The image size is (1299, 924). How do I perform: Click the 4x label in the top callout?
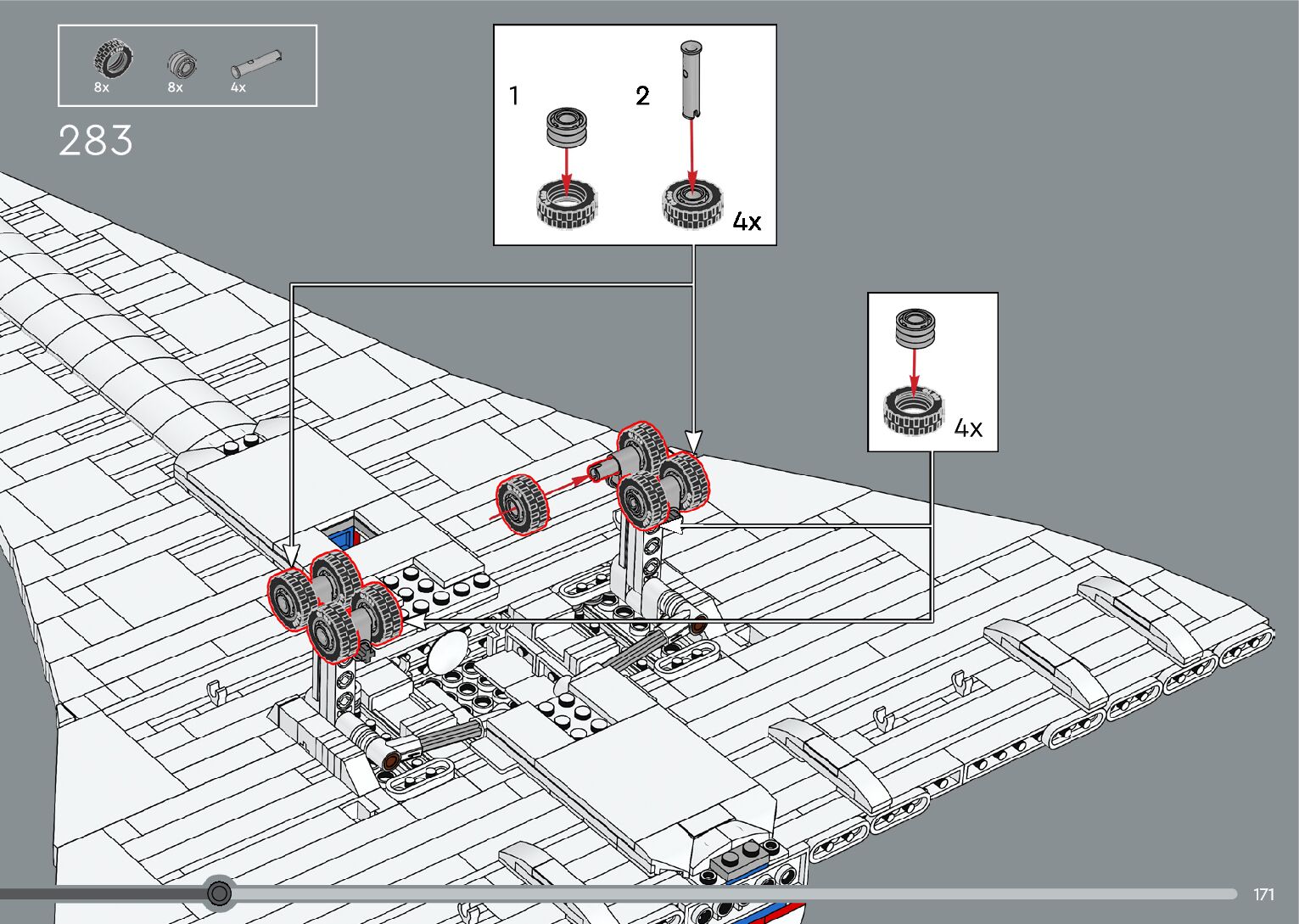point(747,222)
